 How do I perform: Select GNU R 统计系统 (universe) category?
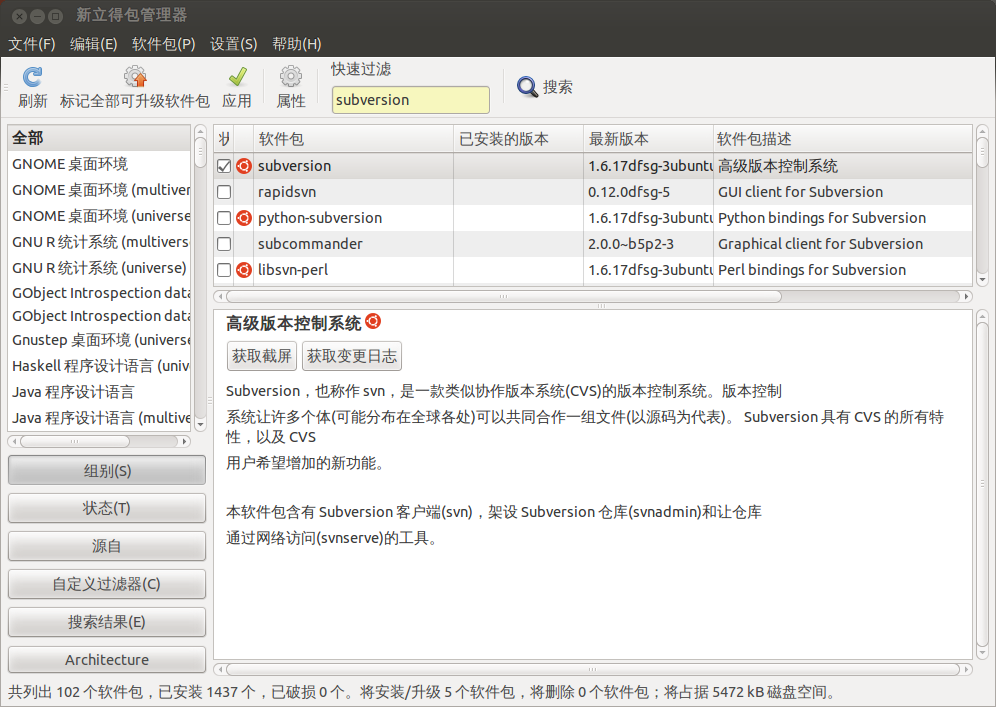pyautogui.click(x=99, y=268)
